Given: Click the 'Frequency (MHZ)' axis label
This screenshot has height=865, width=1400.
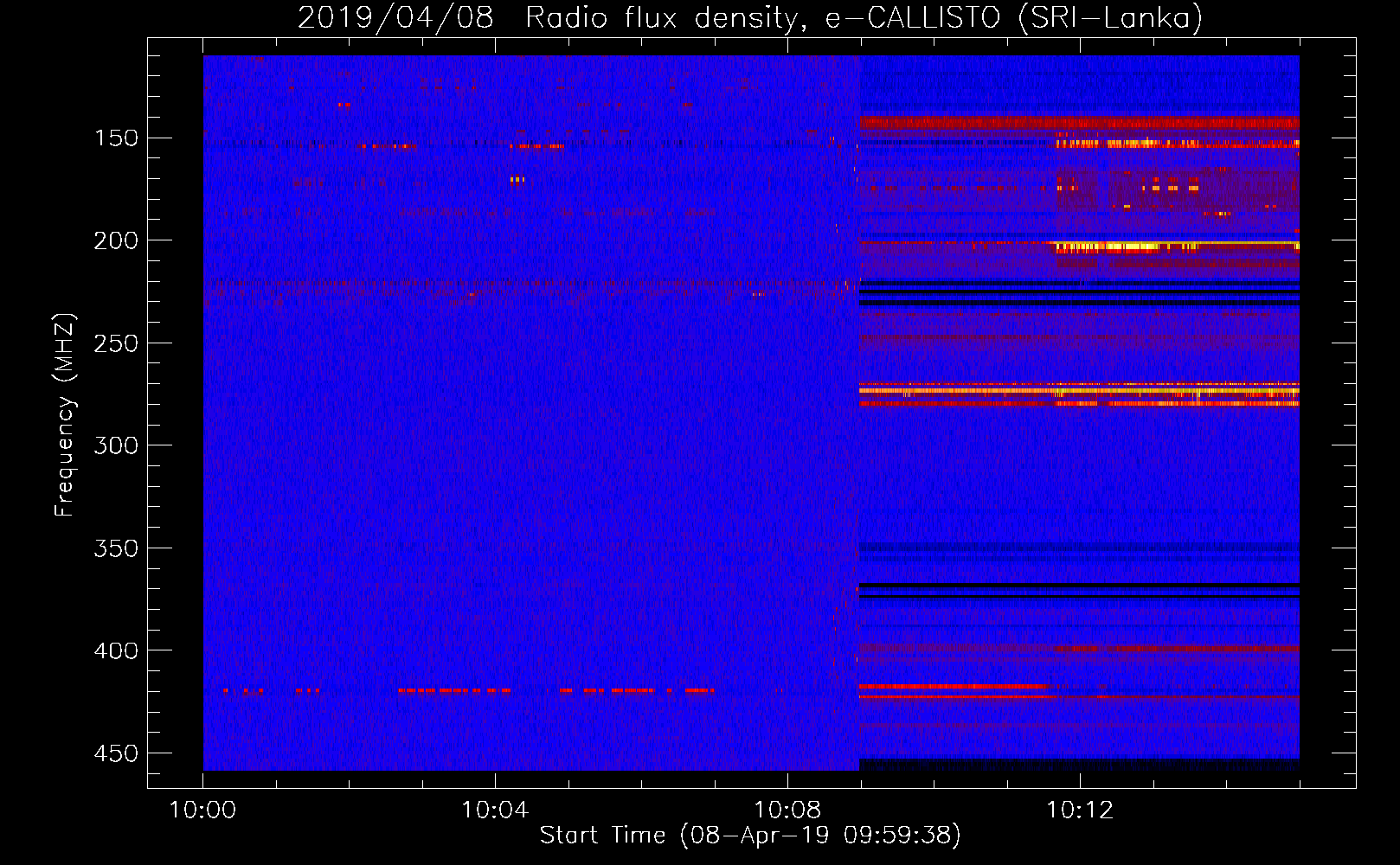Looking at the screenshot, I should point(65,414).
